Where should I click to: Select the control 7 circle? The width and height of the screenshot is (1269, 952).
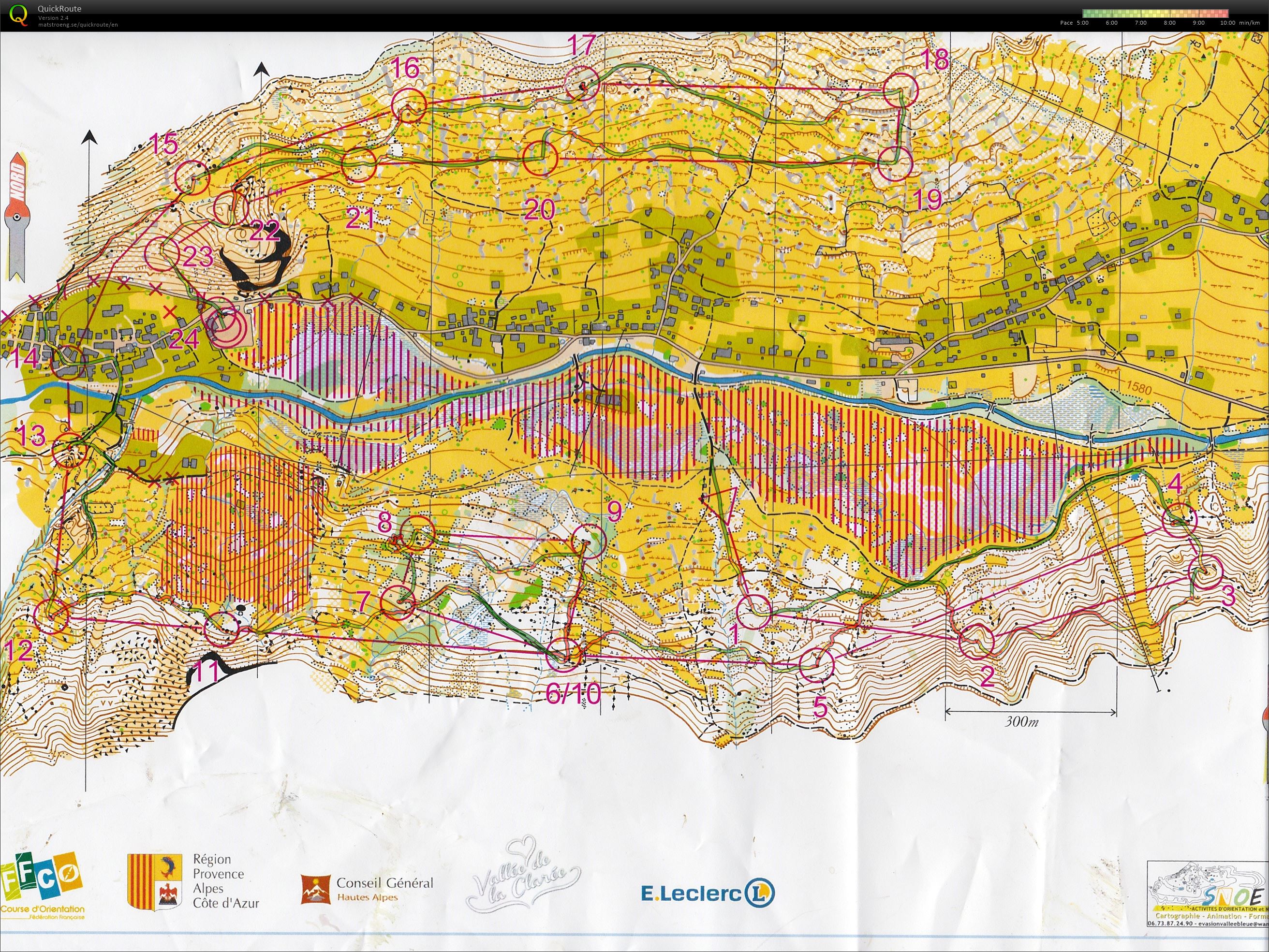(x=398, y=602)
